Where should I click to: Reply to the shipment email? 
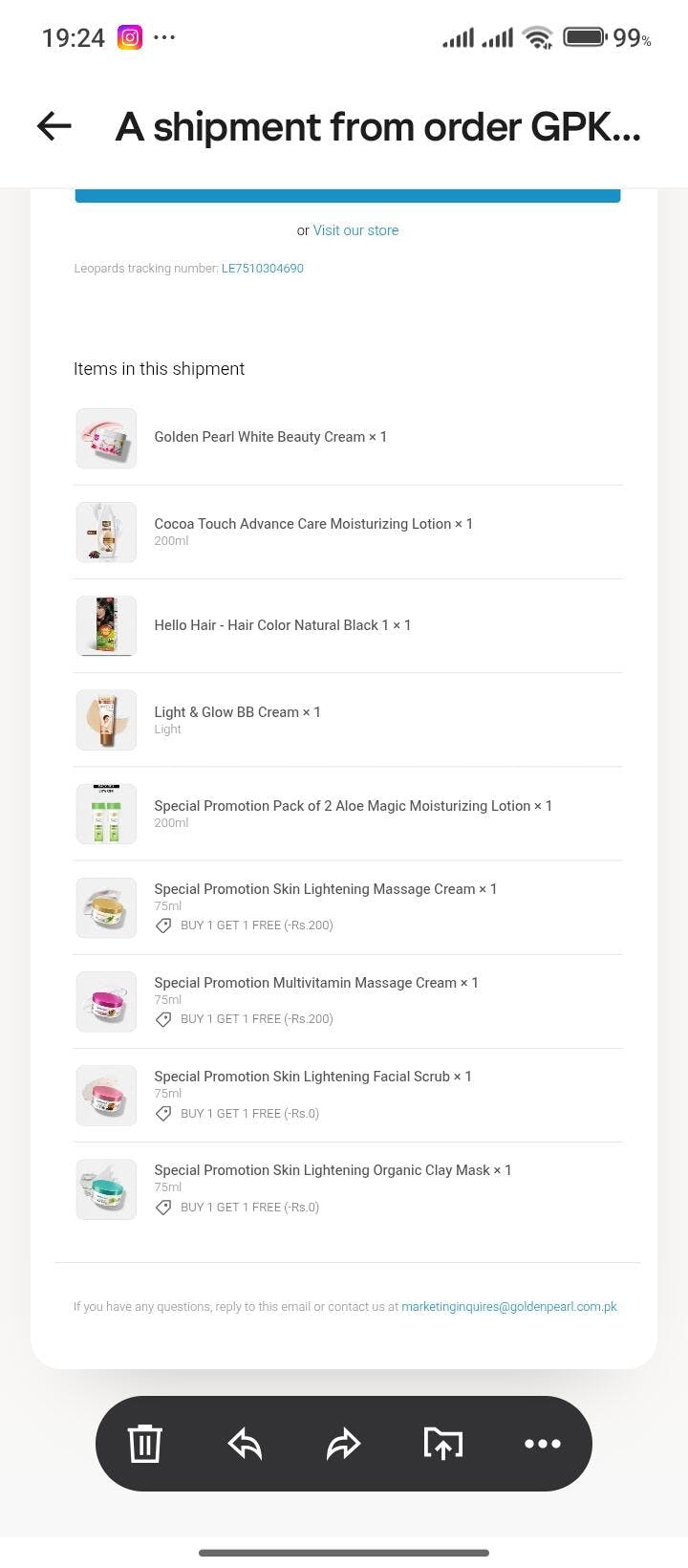coord(245,1443)
